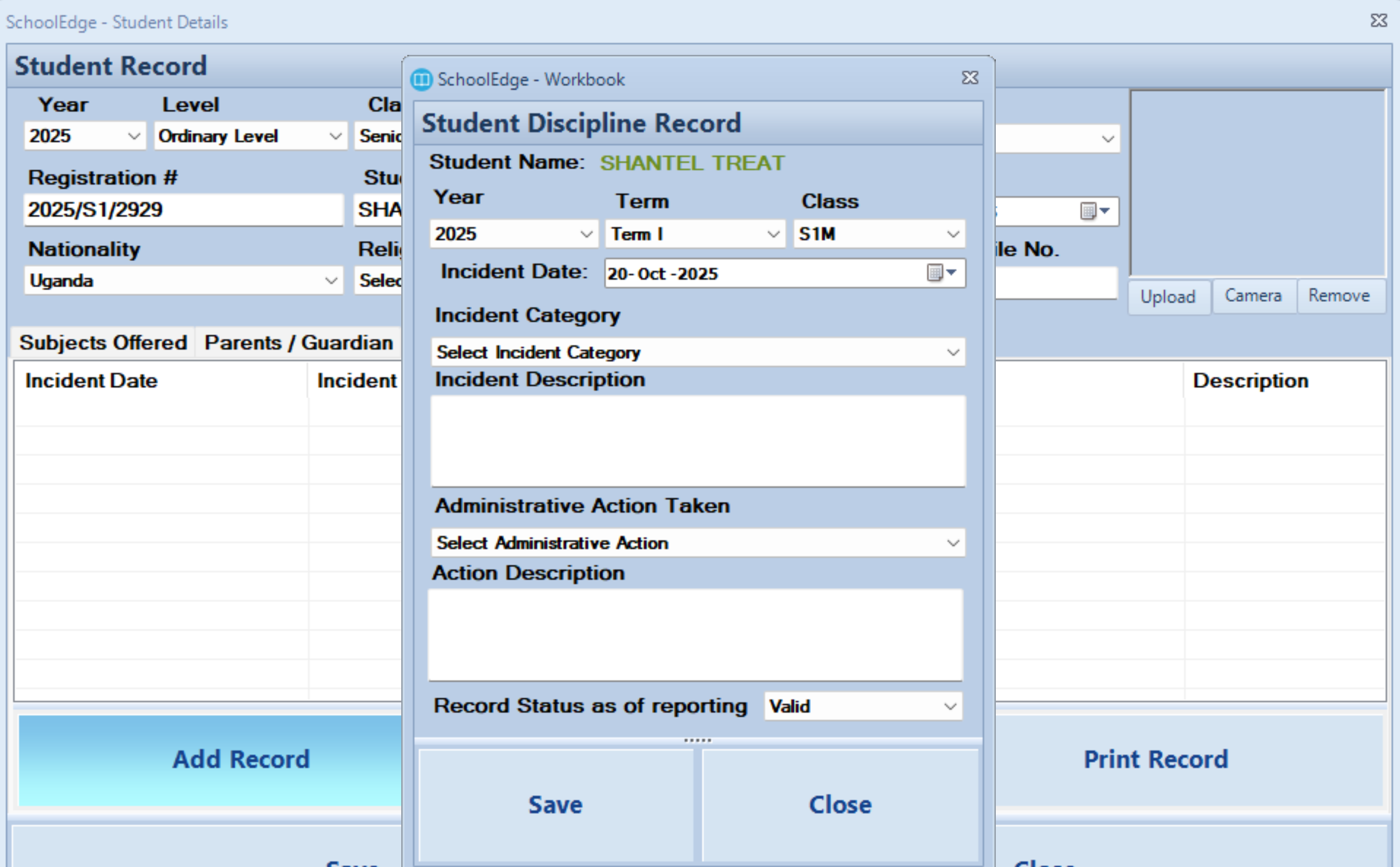This screenshot has width=1400, height=867.
Task: Open the Level dropdown showing Ordinary Level
Action: (335, 136)
